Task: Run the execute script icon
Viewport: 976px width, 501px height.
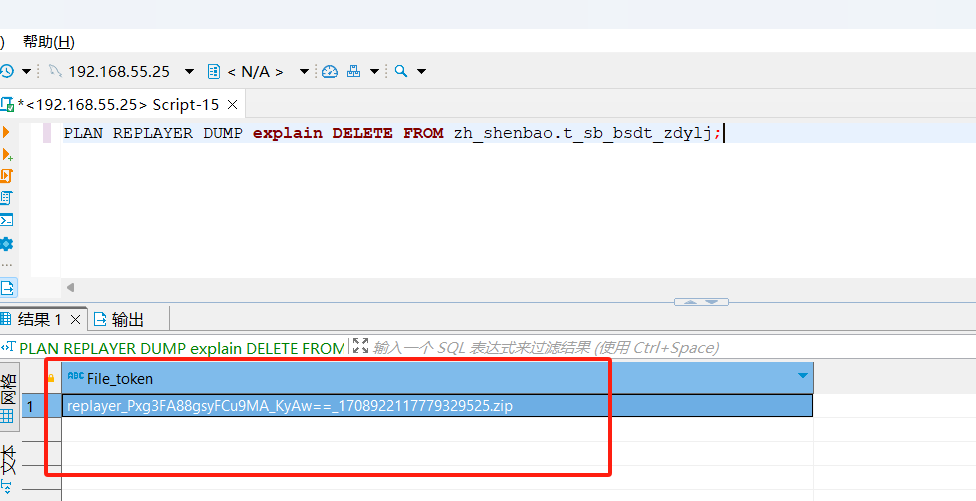Action: [x=7, y=176]
